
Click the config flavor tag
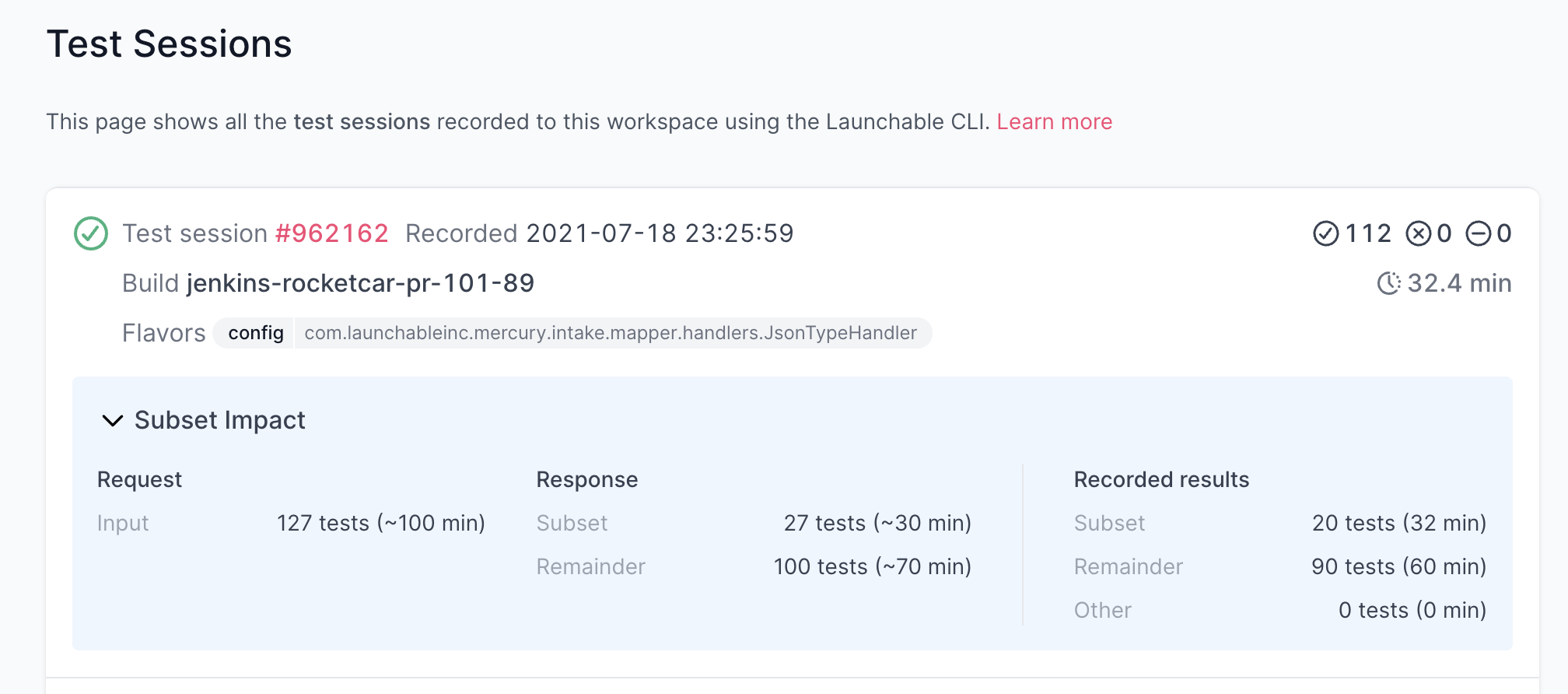[255, 333]
